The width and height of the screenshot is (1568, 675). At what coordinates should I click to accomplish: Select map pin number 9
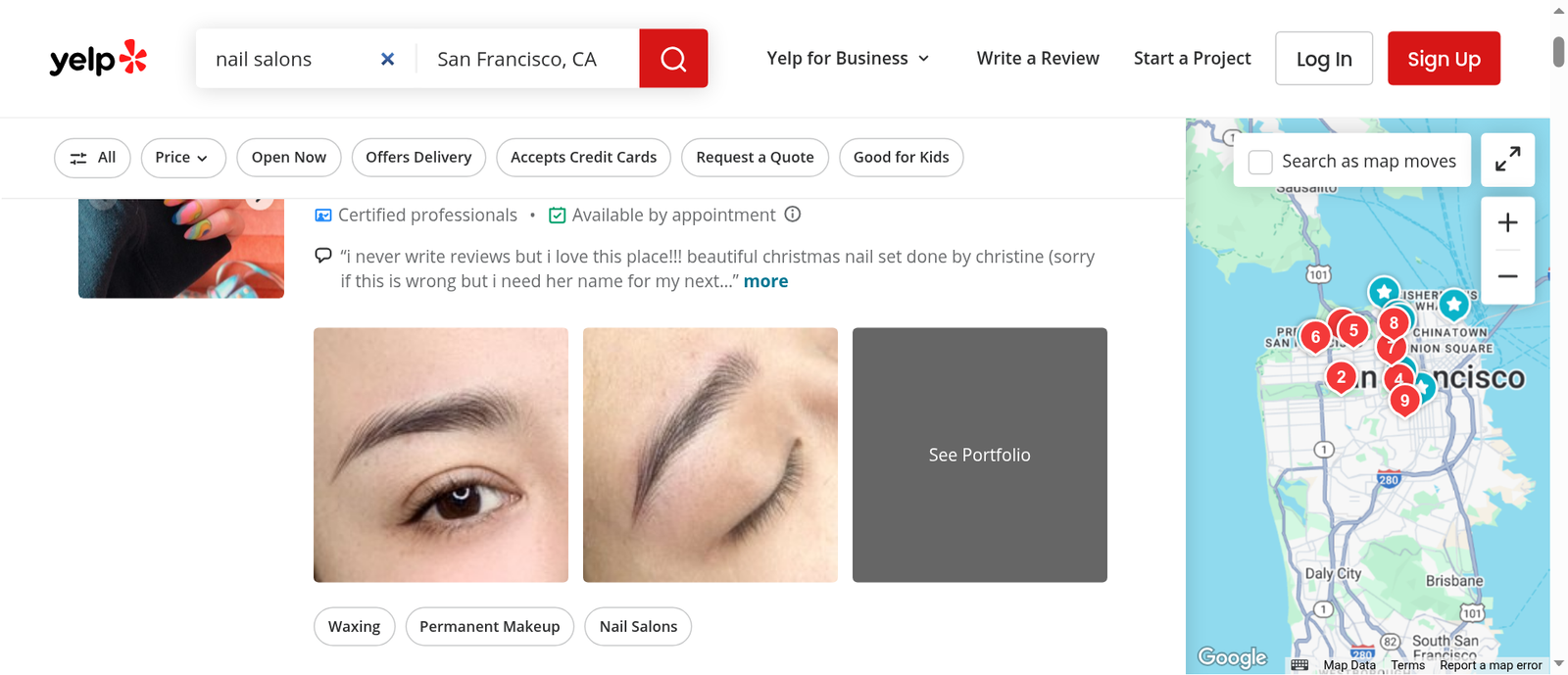pyautogui.click(x=1404, y=400)
